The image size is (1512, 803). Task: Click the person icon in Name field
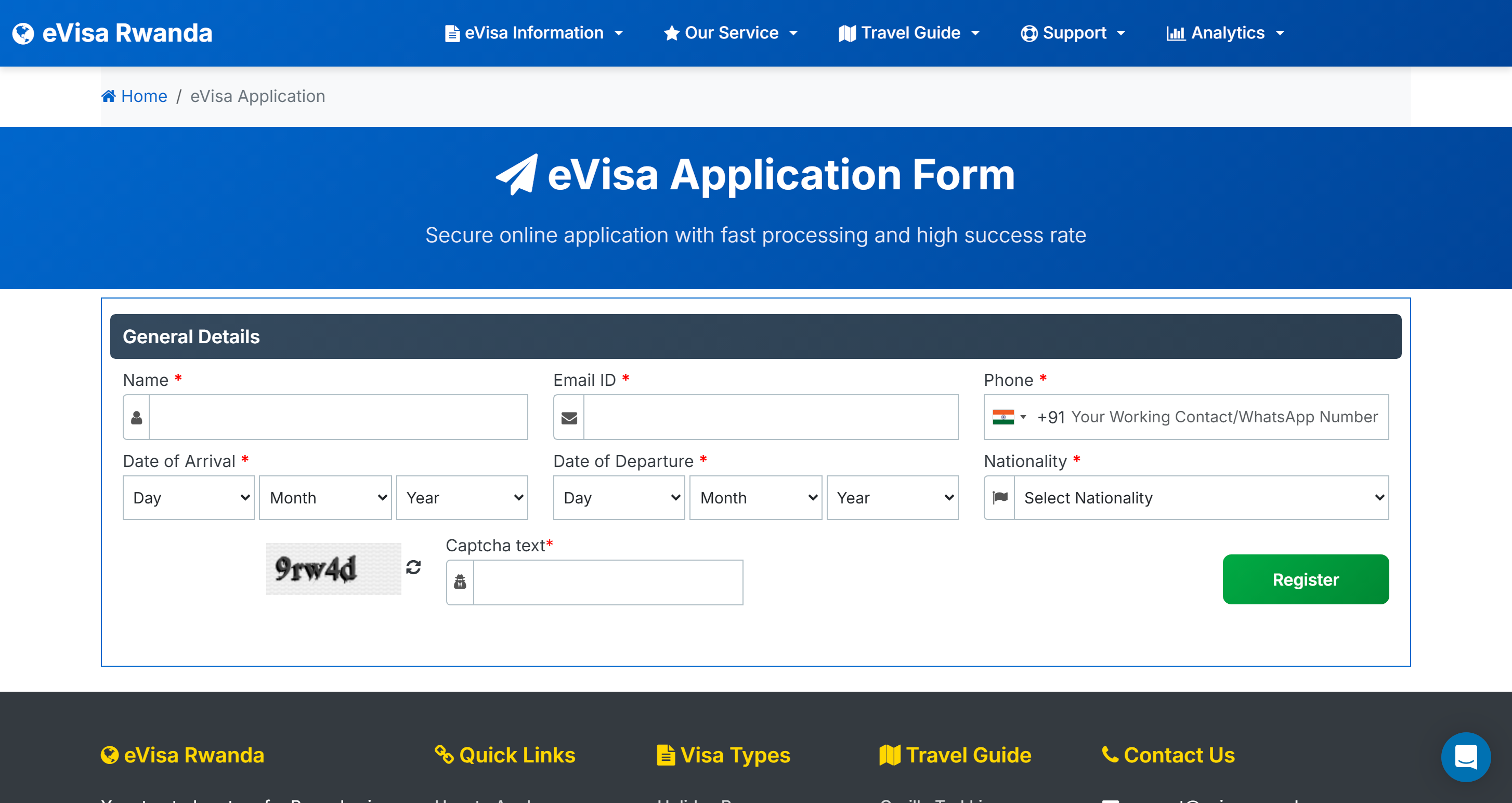(136, 417)
